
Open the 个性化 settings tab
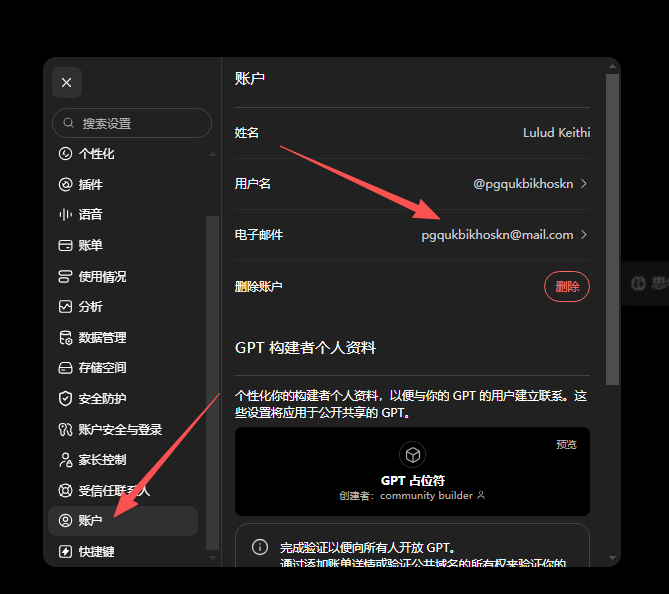click(96, 154)
